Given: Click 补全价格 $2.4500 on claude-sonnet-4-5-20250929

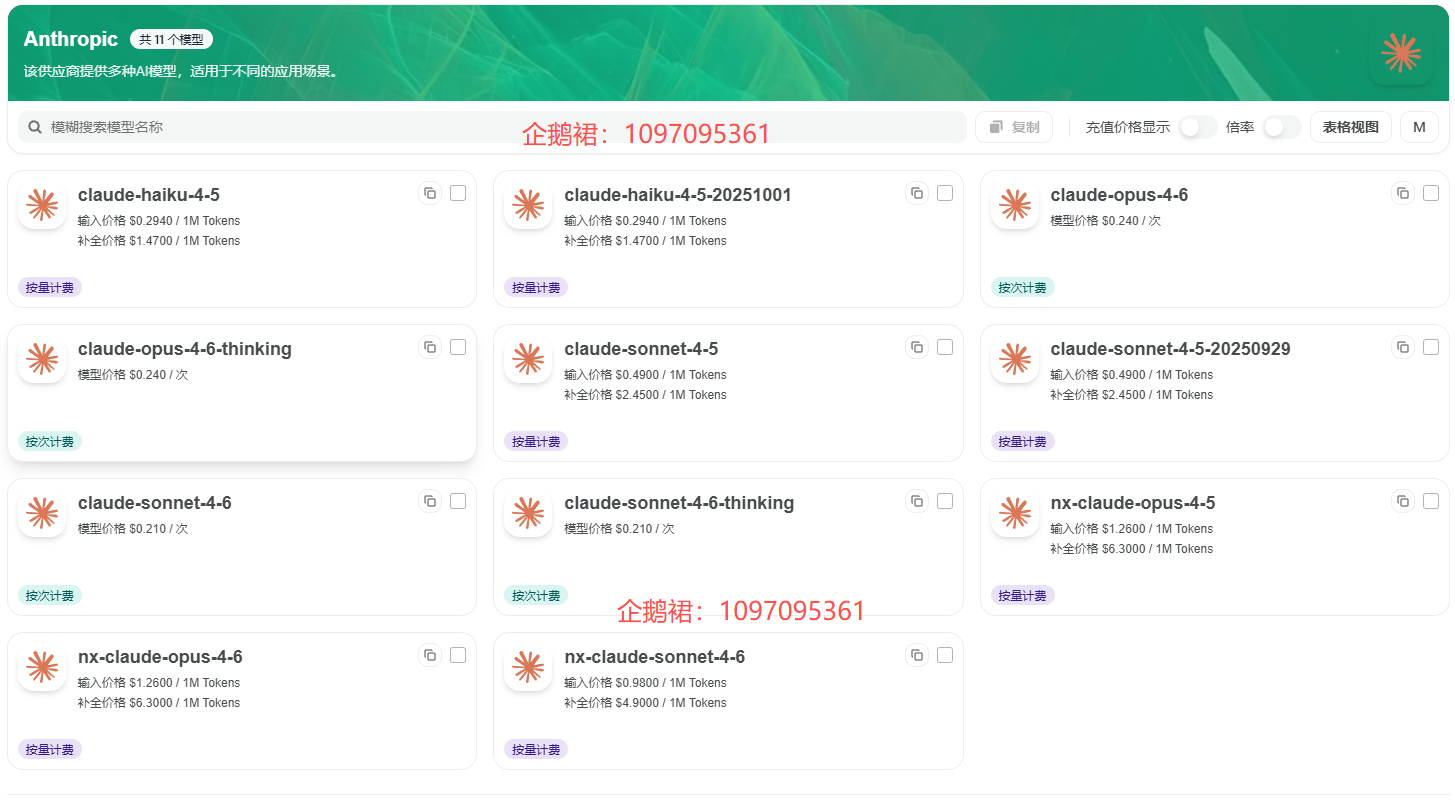Looking at the screenshot, I should point(1132,395).
